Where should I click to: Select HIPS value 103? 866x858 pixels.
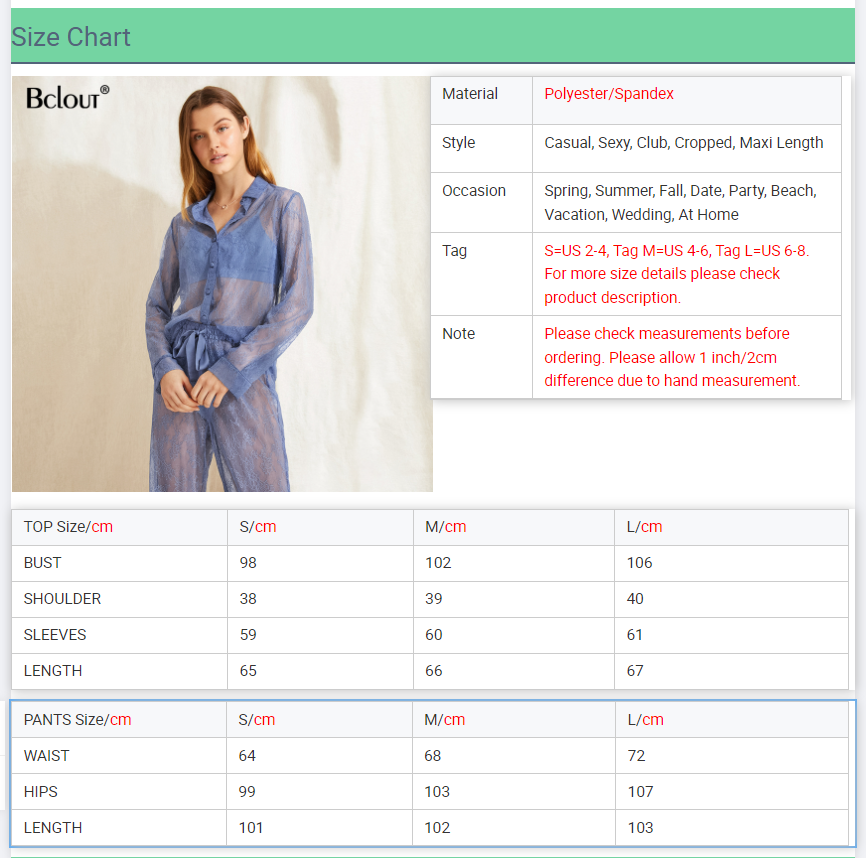tap(437, 792)
